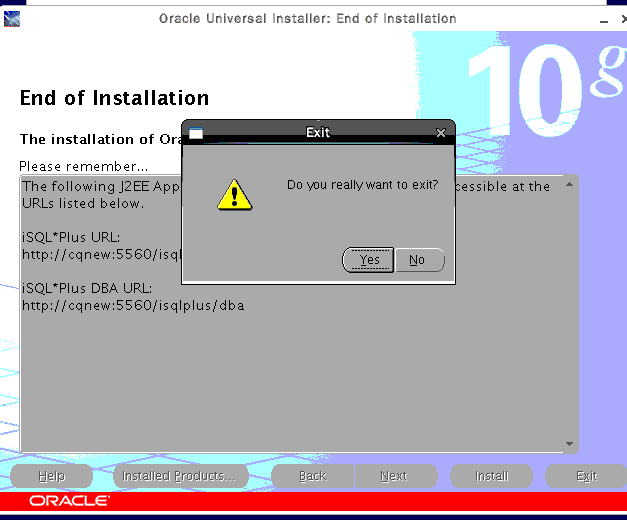Minimize the Oracle Universal Installer window
Viewport: 627px width, 520px height.
click(604, 20)
